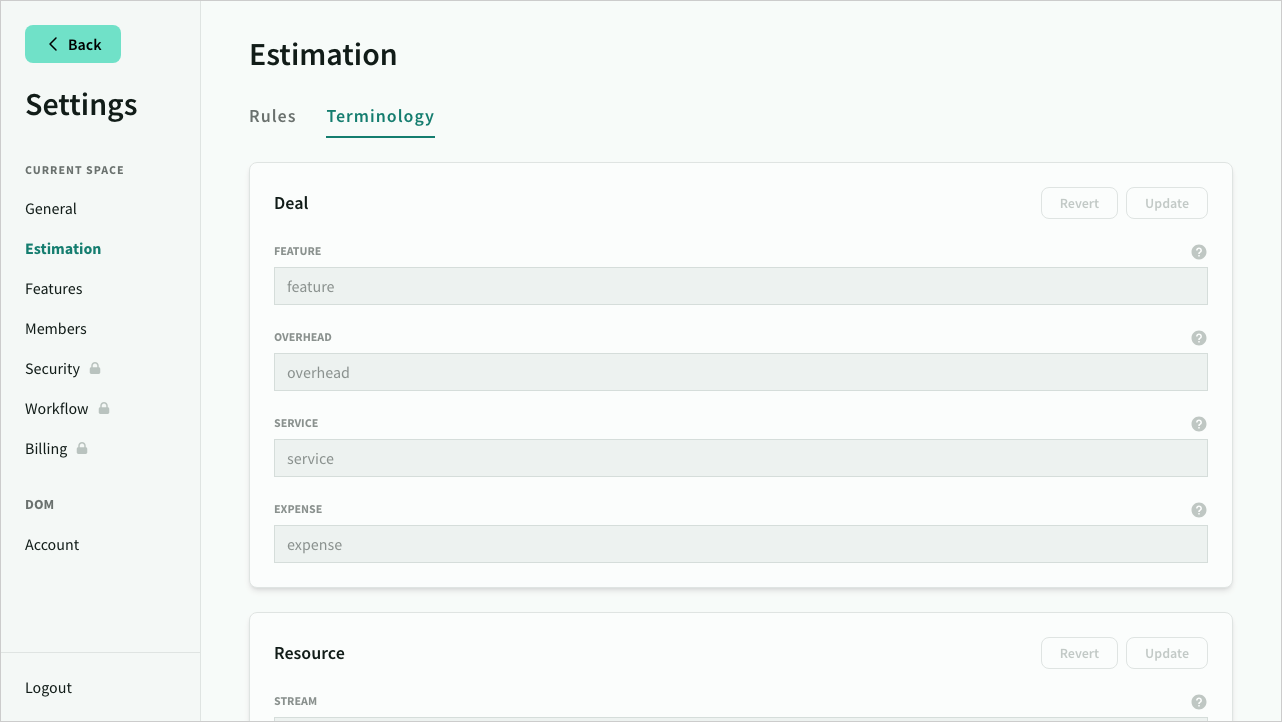Image resolution: width=1282 pixels, height=722 pixels.
Task: Go to Account settings under DOM
Action: click(x=52, y=544)
